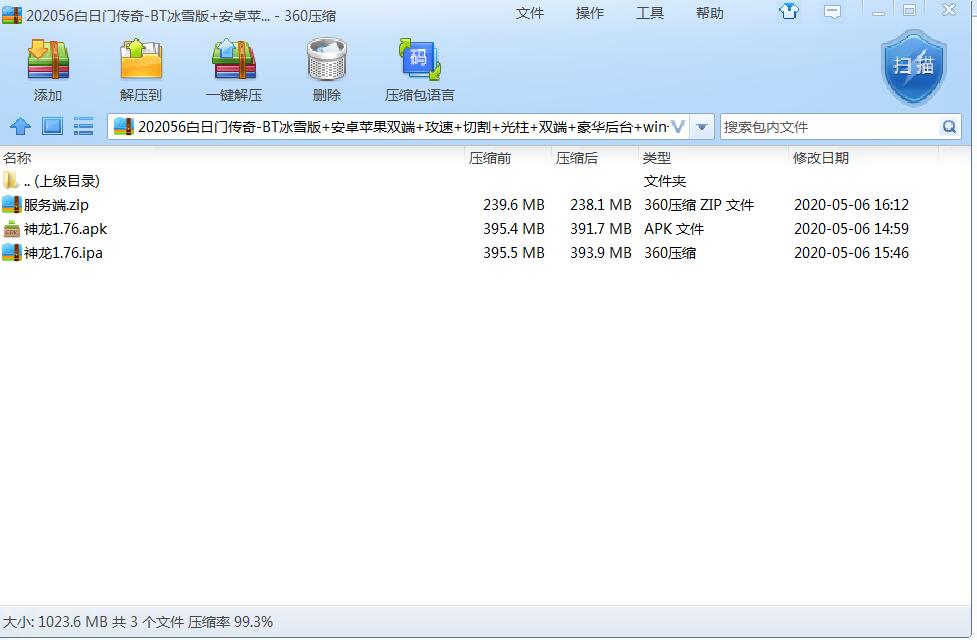
Task: Click the parent directory folder icon
Action: click(11, 181)
